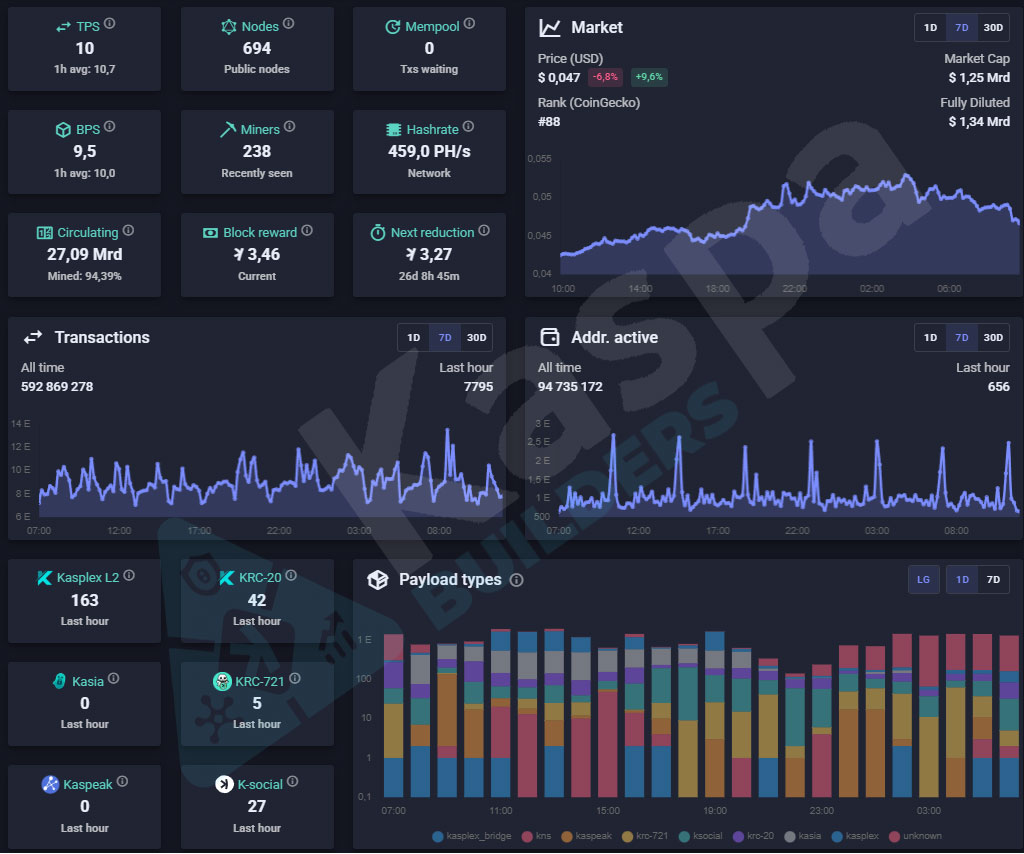Screen dimensions: 1024x854
Task: Select 7D range for Payload types
Action: pos(993,580)
